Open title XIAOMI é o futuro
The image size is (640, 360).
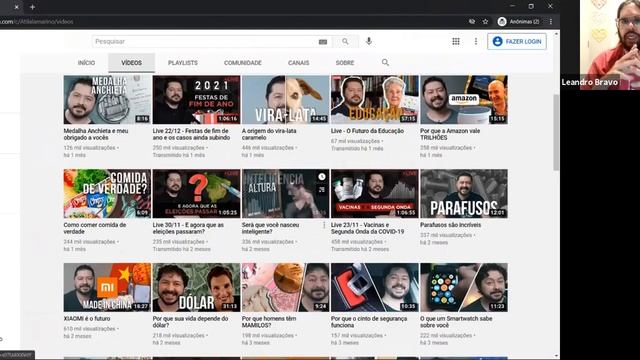[x=87, y=318]
